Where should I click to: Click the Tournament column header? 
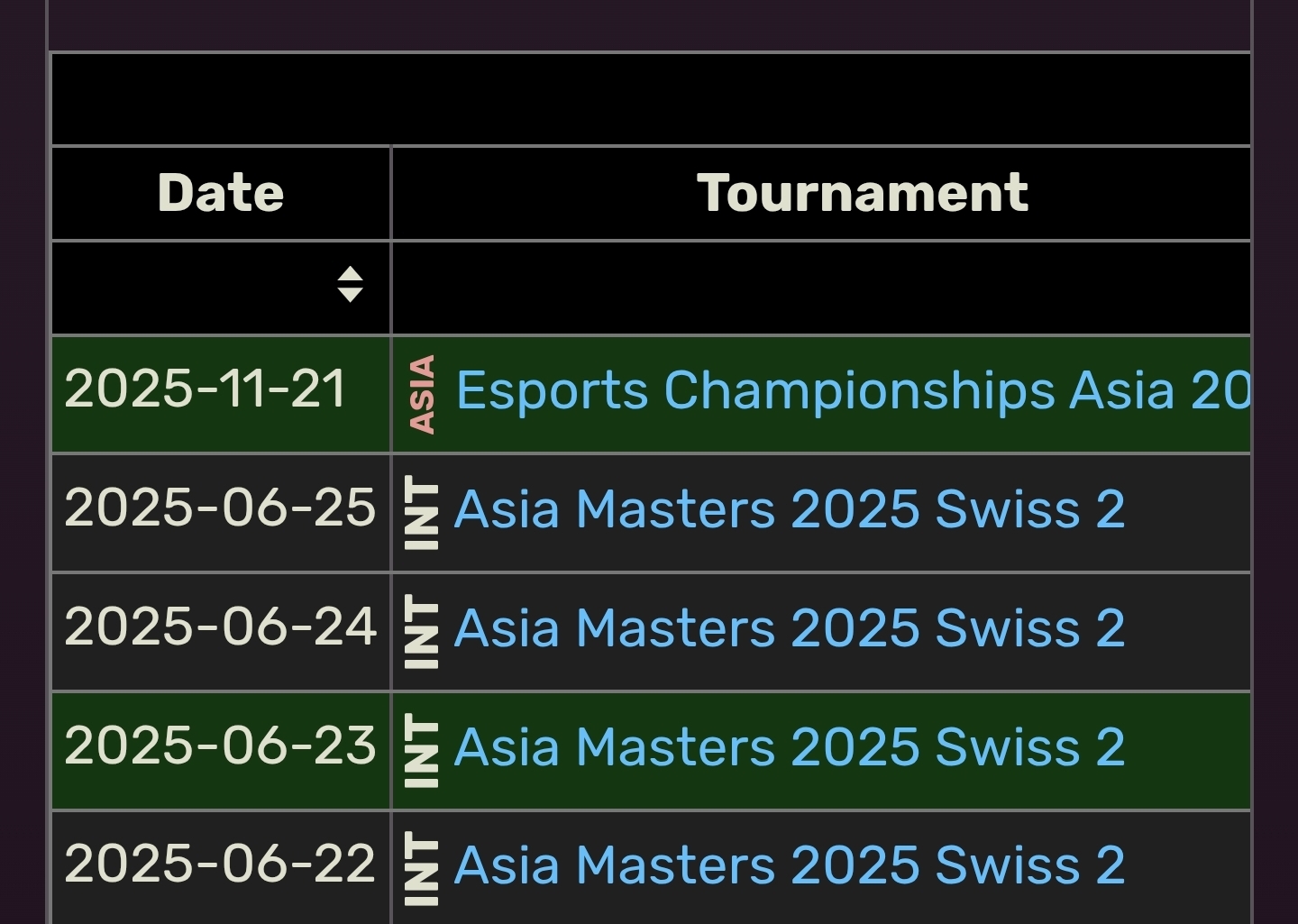click(862, 193)
